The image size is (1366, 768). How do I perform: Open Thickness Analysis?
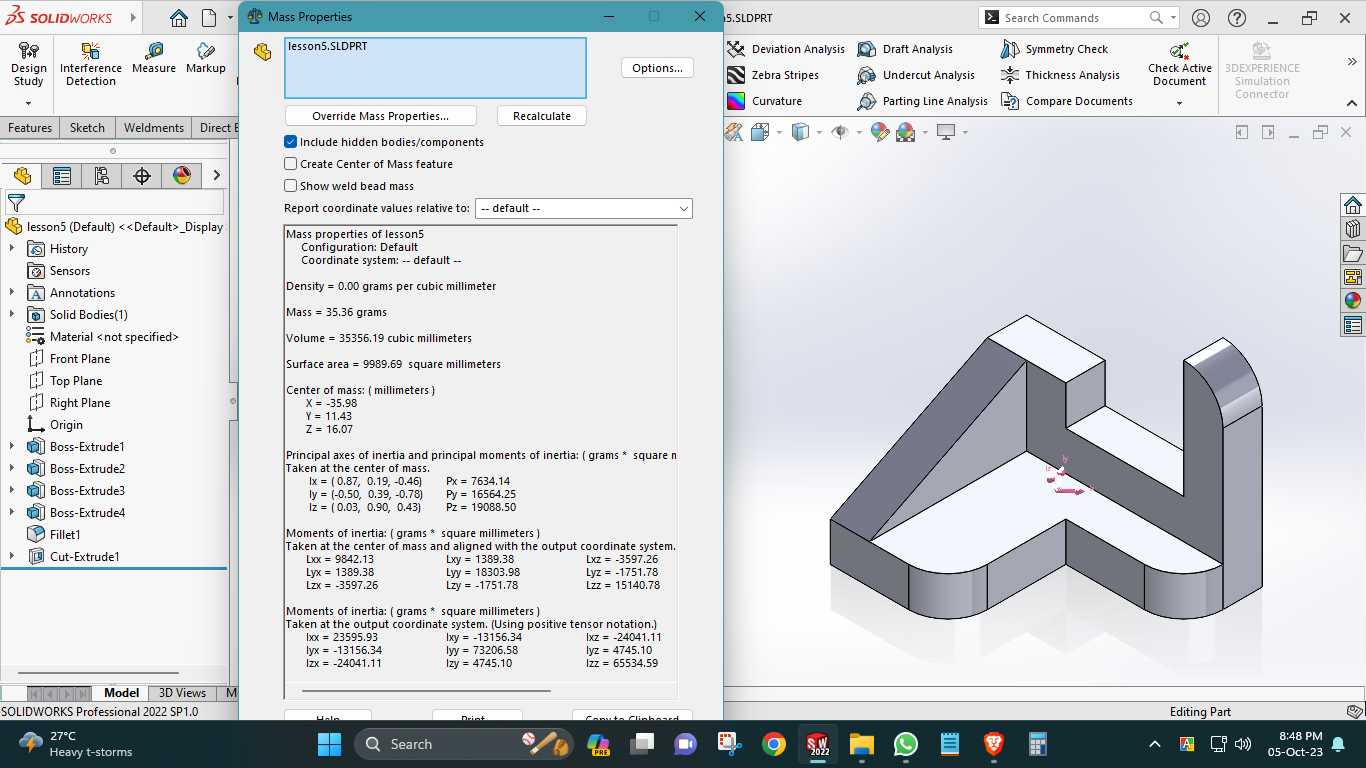coord(1060,75)
